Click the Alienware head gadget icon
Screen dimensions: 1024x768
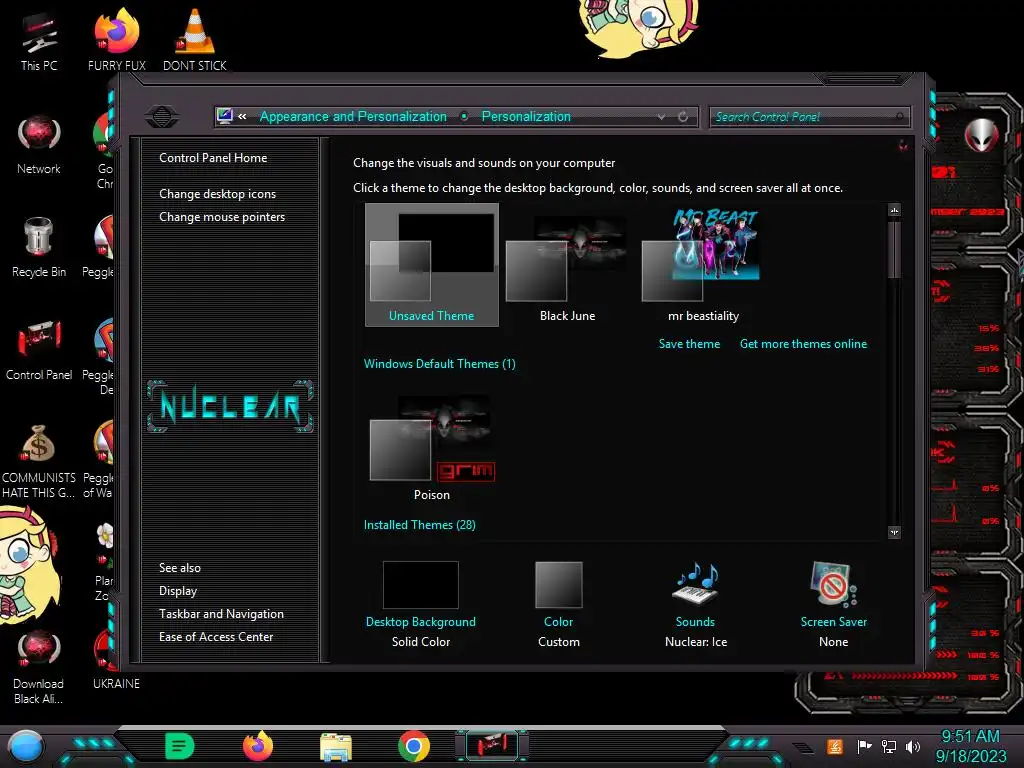(x=981, y=136)
